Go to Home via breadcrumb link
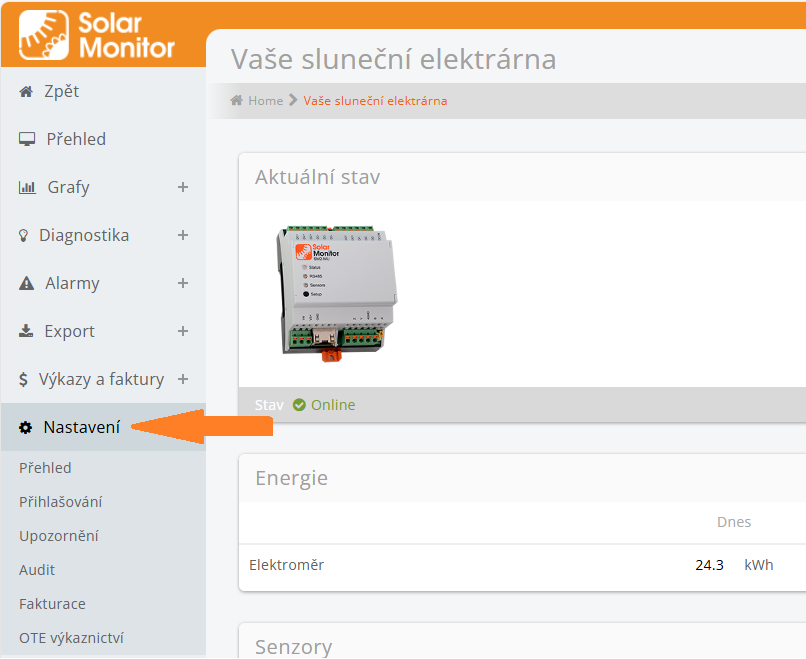The image size is (806, 659). [x=265, y=101]
